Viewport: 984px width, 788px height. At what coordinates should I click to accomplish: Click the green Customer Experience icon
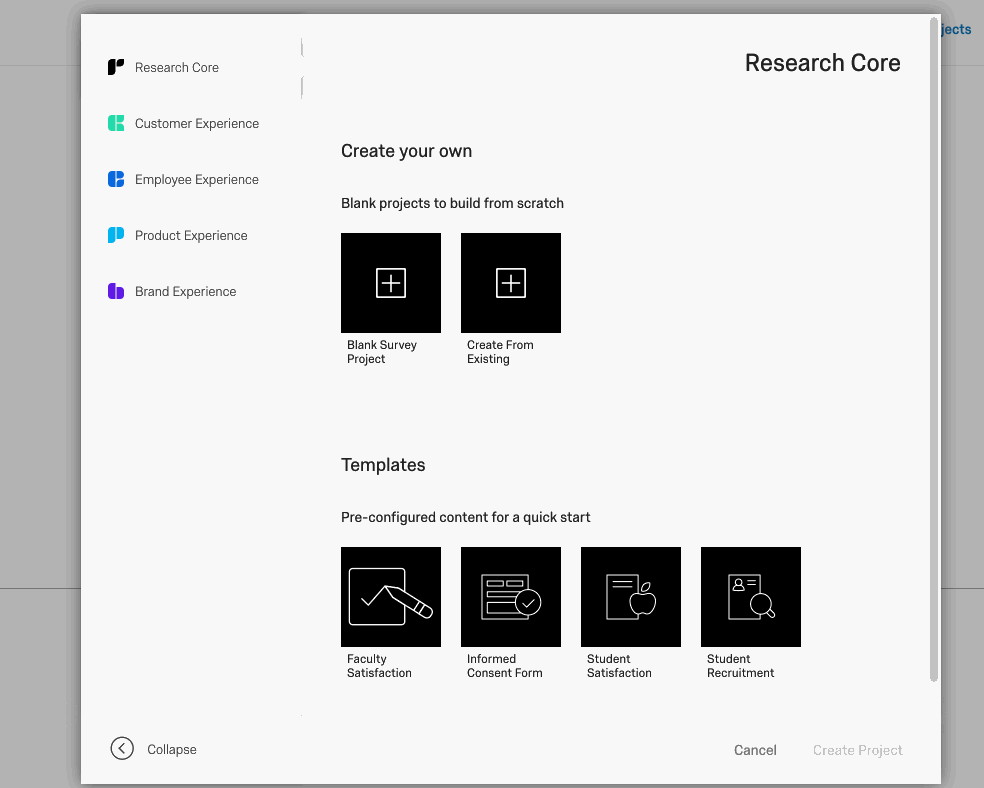click(115, 123)
